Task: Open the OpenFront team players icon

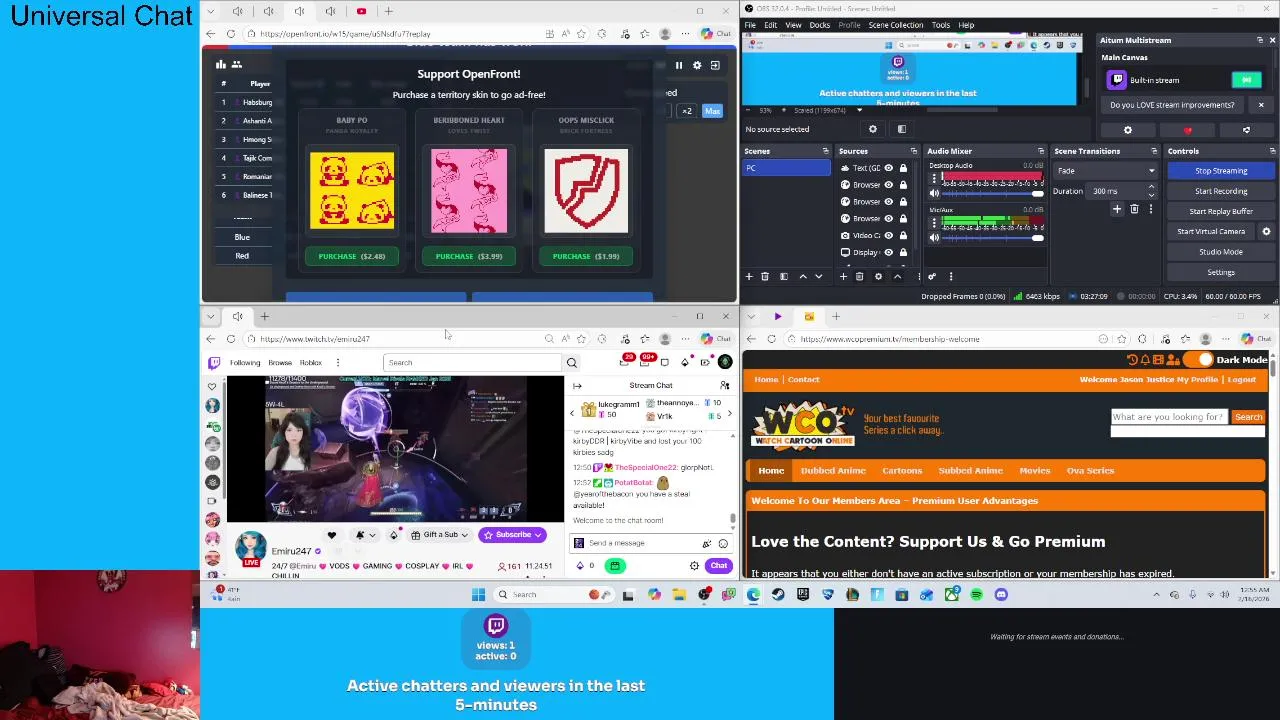Action: pos(237,65)
